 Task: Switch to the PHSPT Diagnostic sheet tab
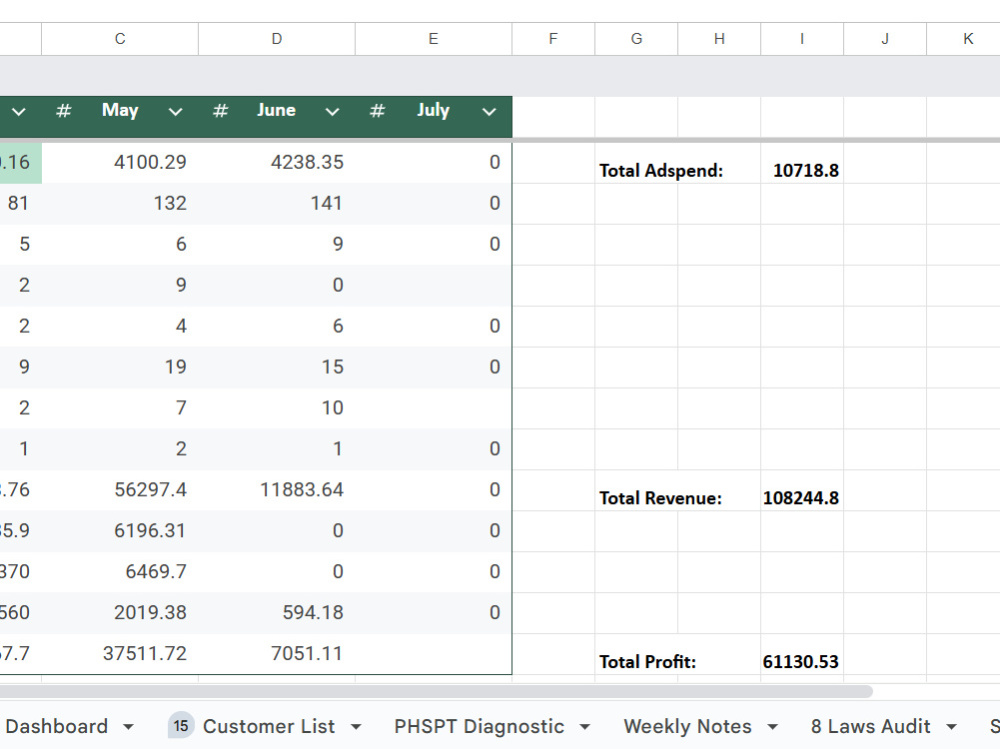pos(479,726)
